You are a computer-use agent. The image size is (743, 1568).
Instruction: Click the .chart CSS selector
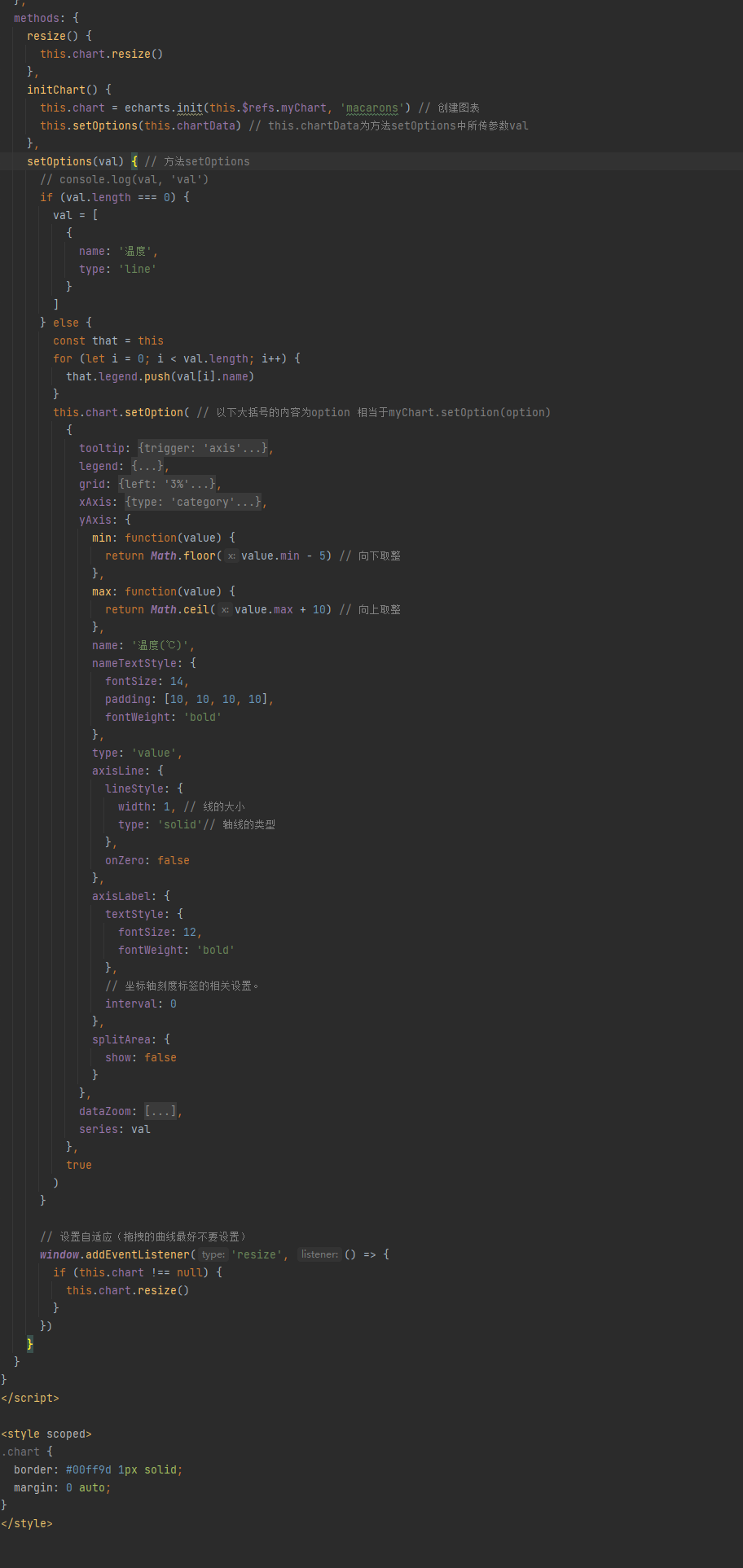[x=20, y=1452]
